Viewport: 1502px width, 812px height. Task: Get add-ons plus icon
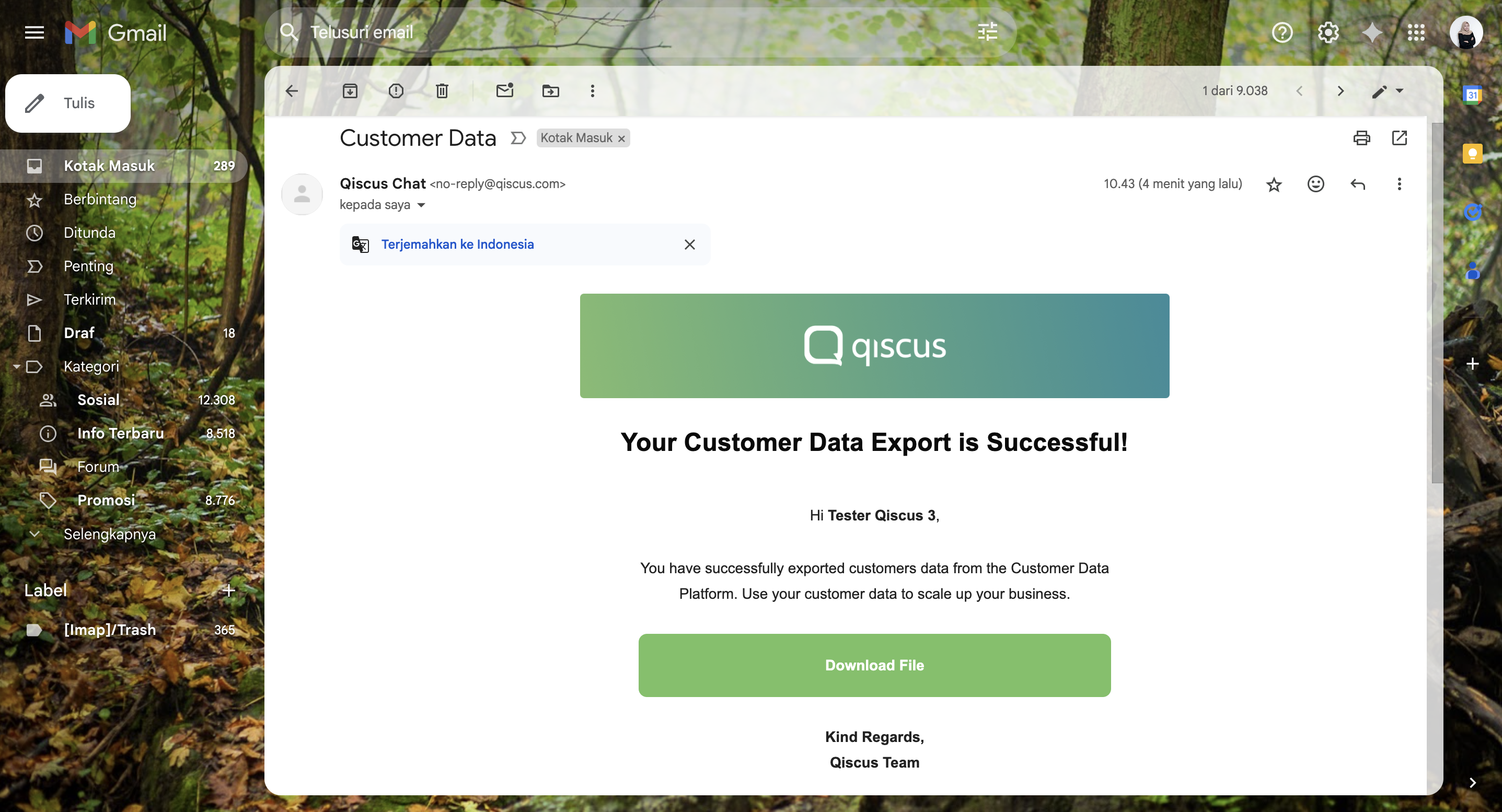coord(1472,364)
